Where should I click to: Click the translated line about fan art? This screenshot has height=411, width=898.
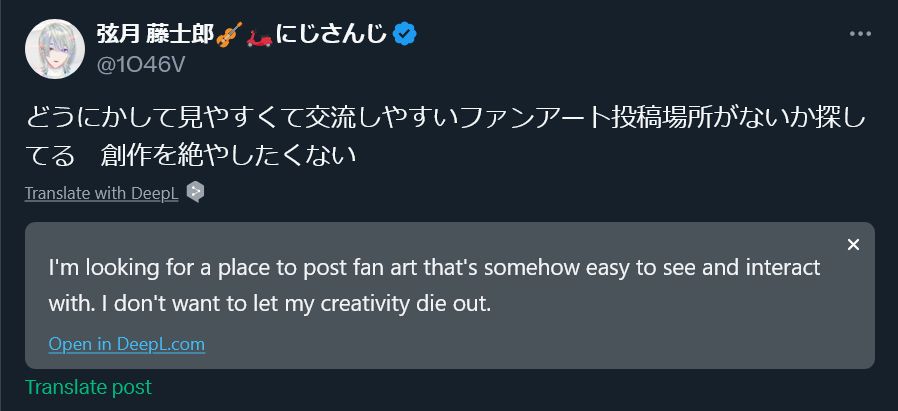(x=434, y=268)
